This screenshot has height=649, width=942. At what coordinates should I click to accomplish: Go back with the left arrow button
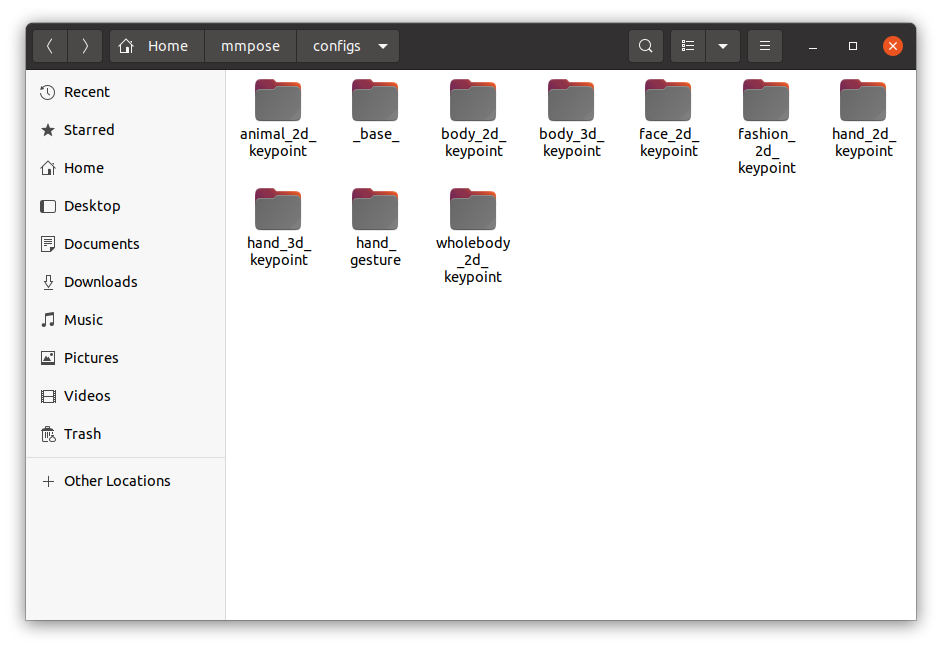coord(50,46)
